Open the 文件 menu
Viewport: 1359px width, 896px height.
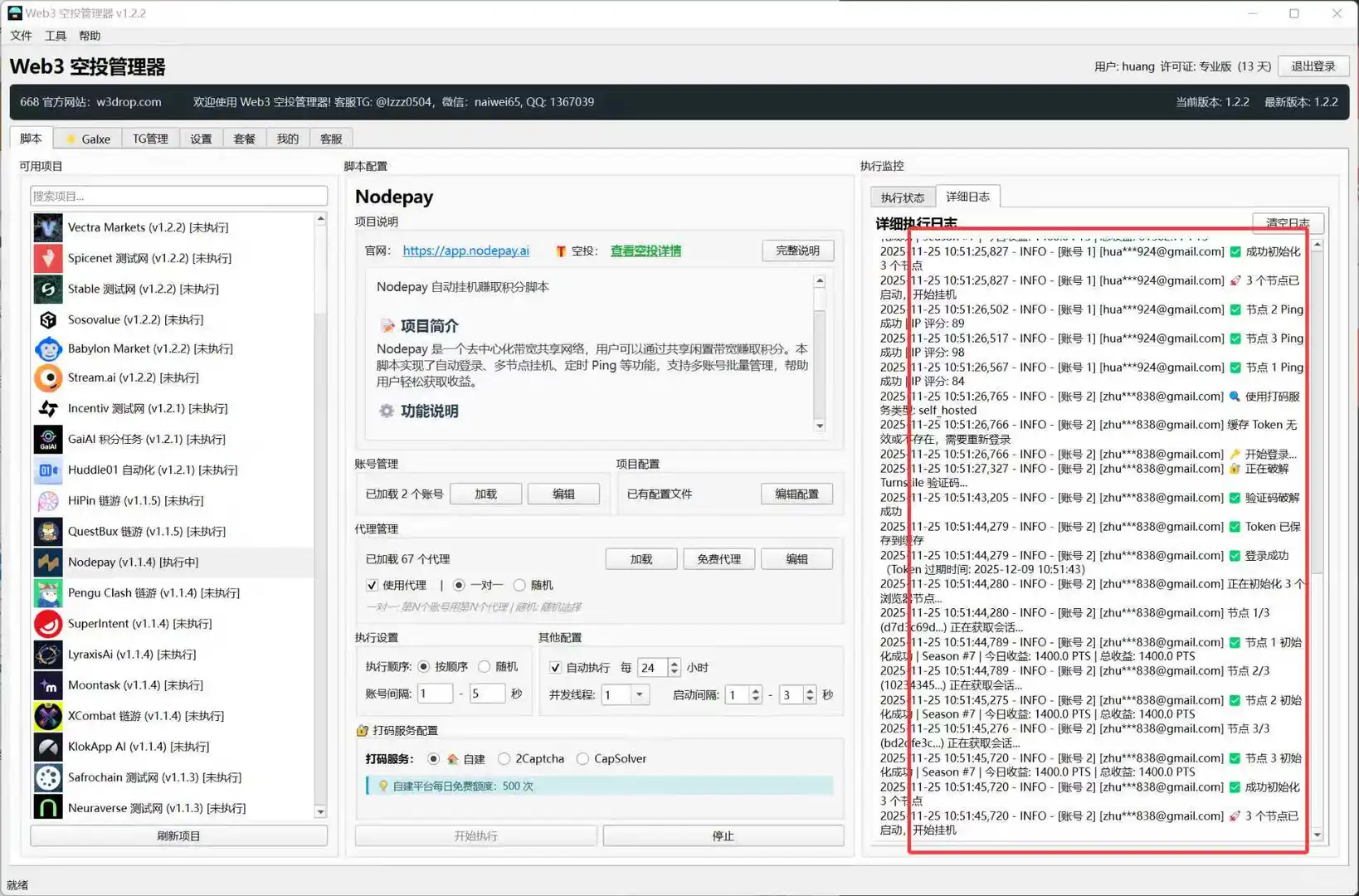[x=21, y=36]
